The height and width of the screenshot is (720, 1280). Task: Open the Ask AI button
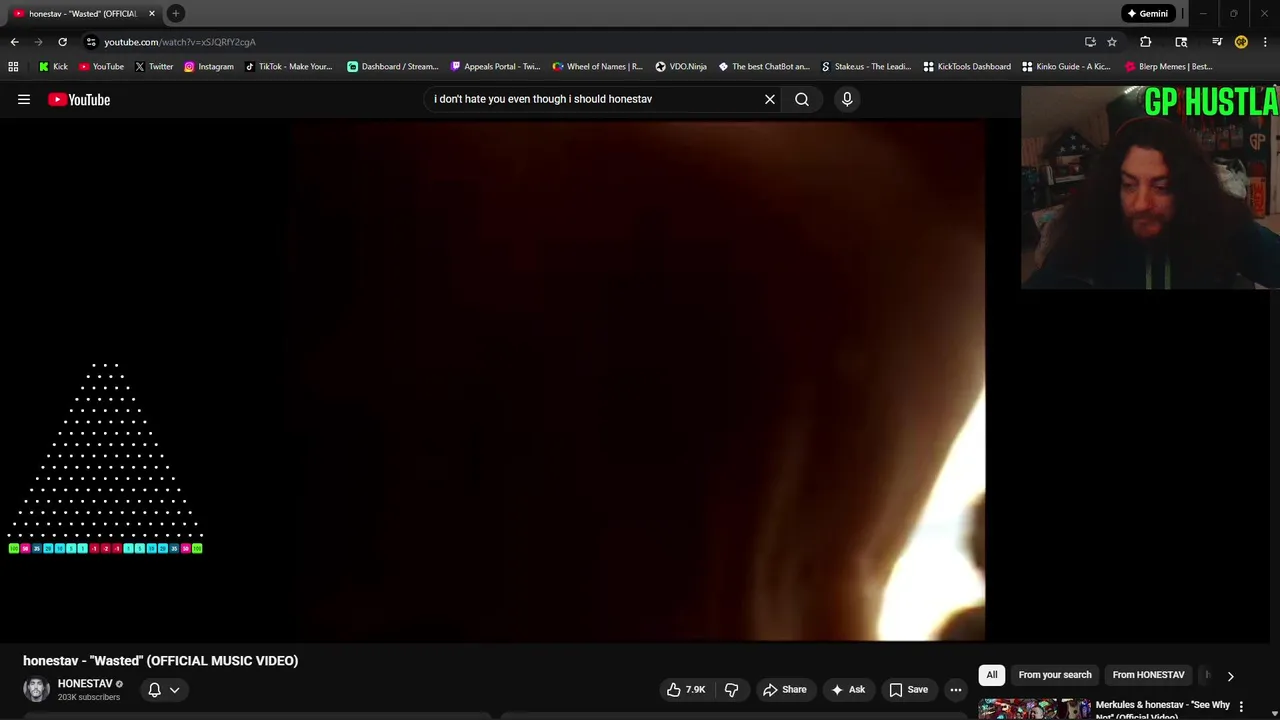click(x=848, y=690)
